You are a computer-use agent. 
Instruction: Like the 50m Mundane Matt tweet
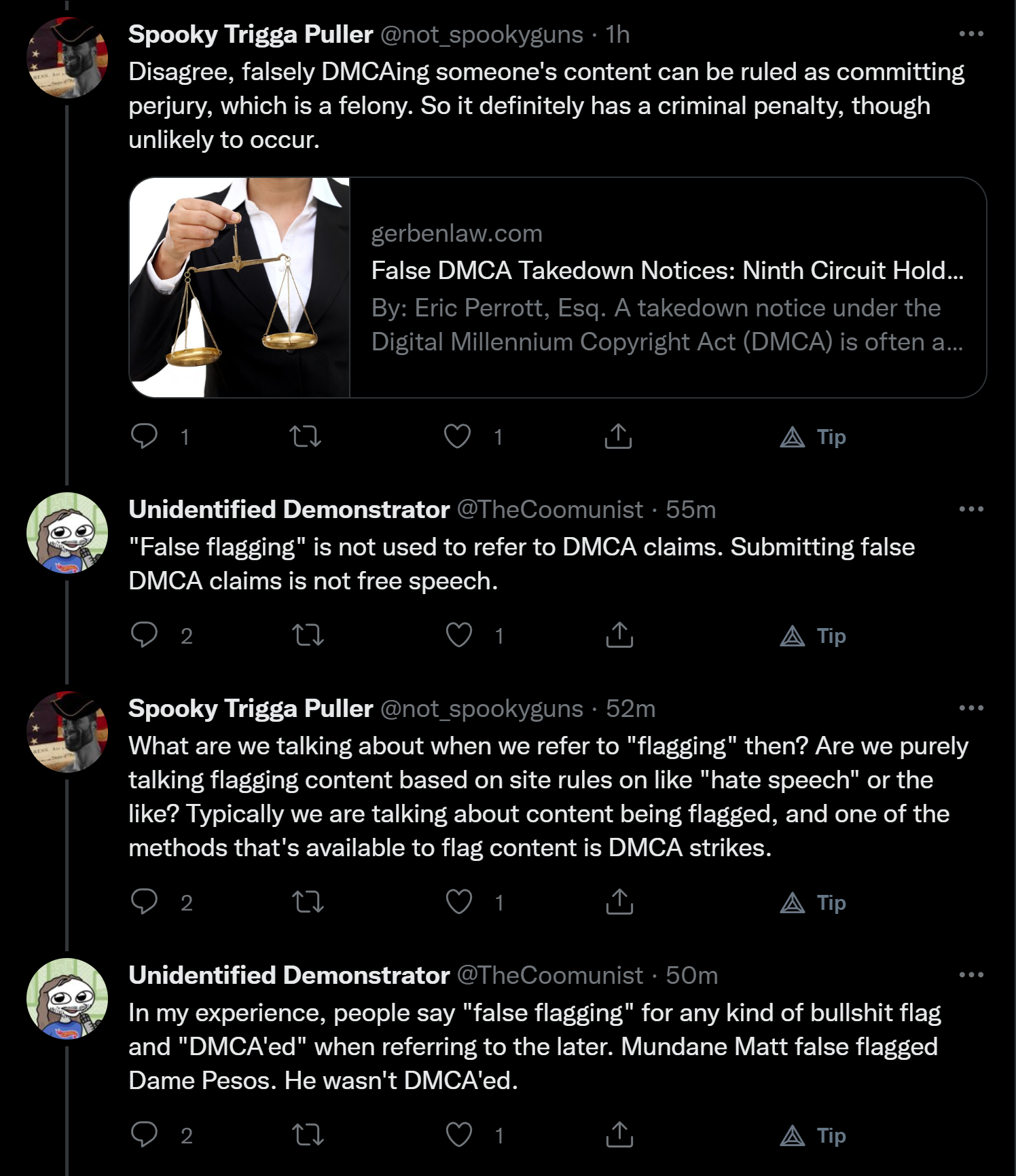tap(459, 1135)
